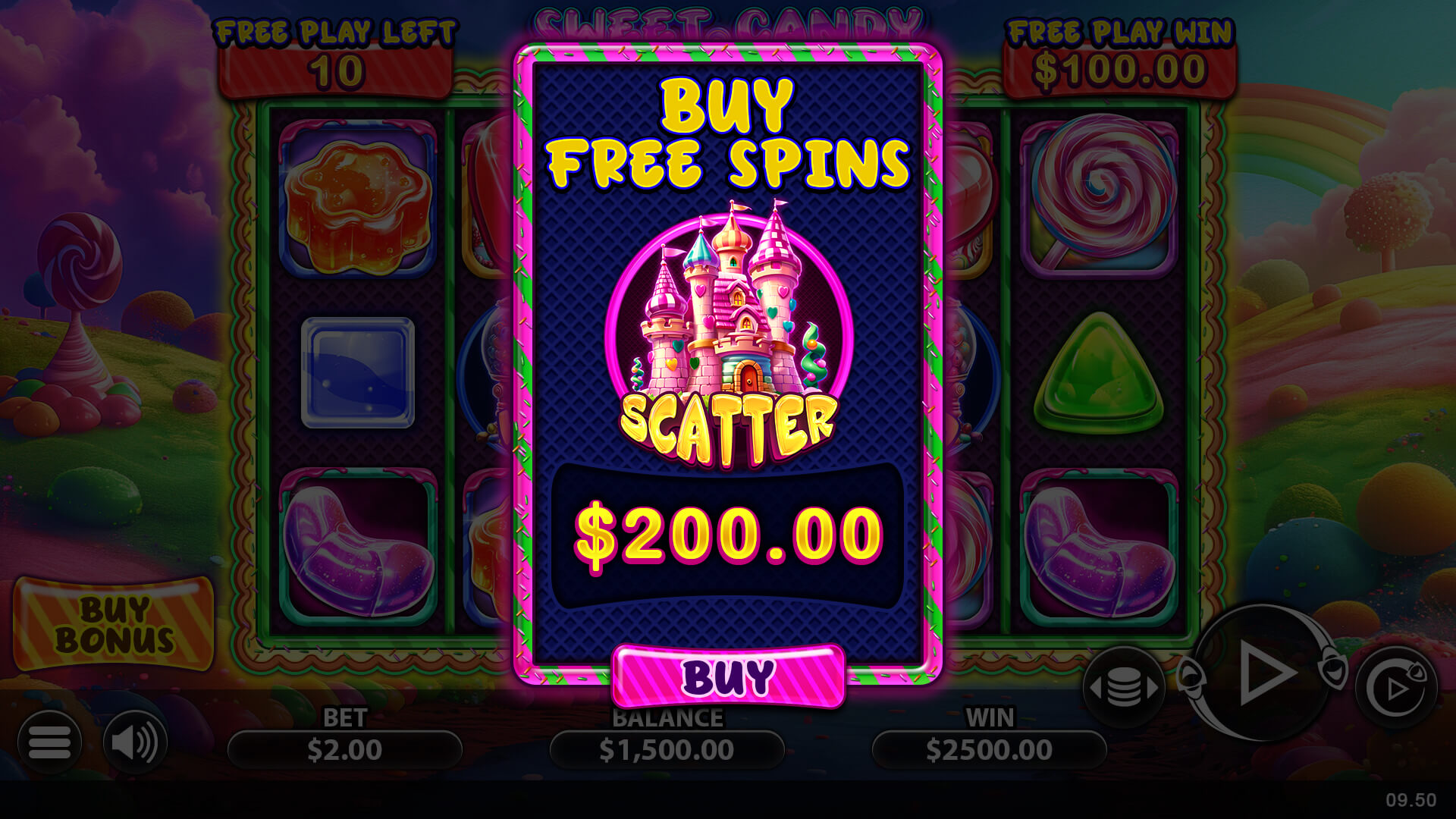Open the hamburger menu button

49,742
